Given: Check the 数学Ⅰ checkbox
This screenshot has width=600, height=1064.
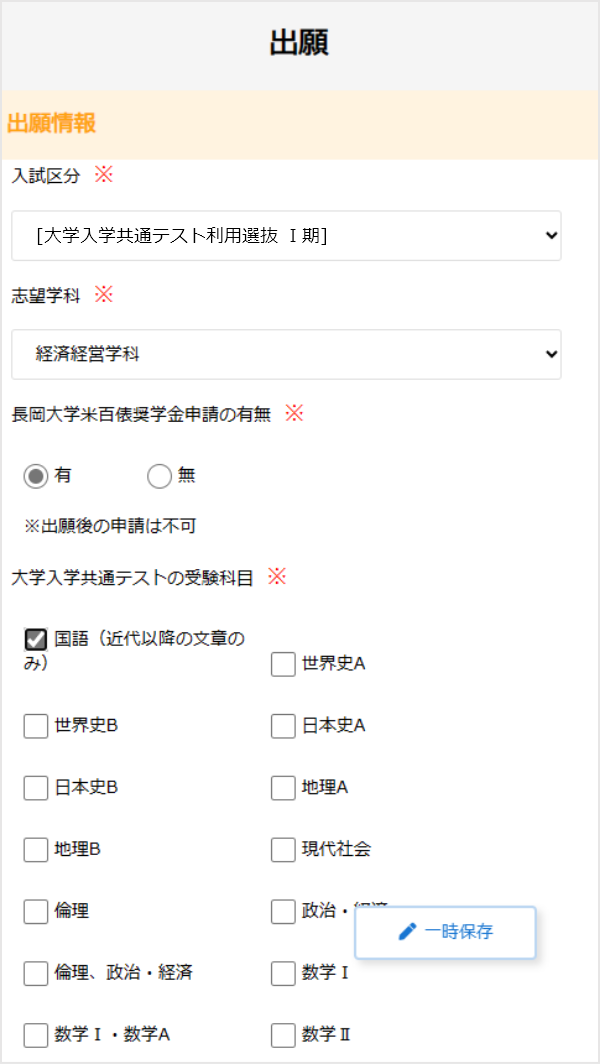Looking at the screenshot, I should 283,973.
